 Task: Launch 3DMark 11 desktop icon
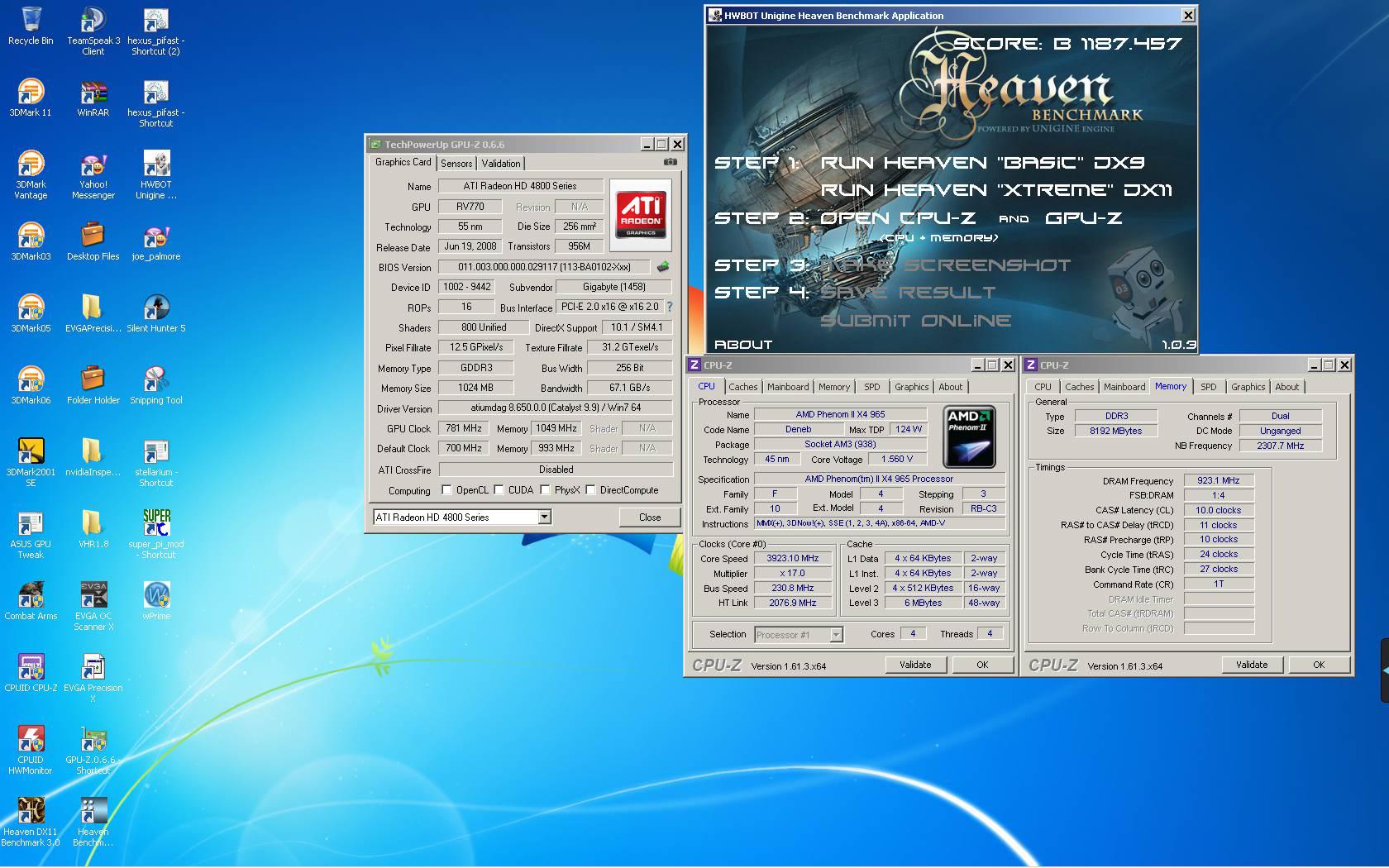(x=31, y=98)
